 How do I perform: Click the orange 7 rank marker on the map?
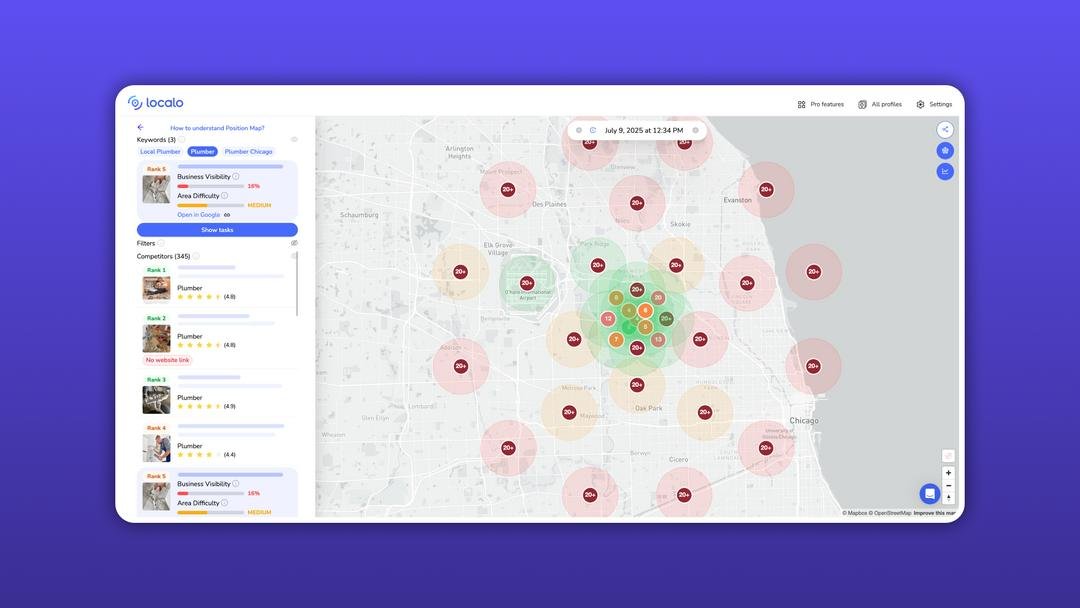(x=616, y=339)
